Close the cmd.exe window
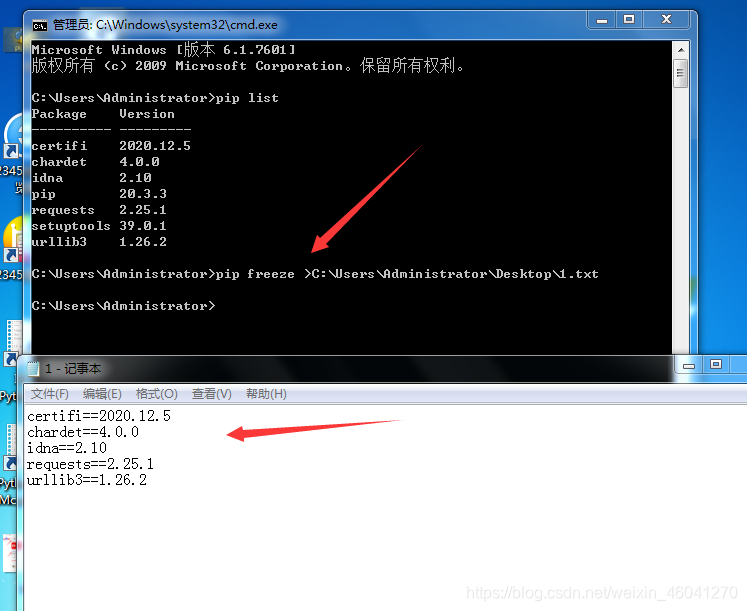Image resolution: width=747 pixels, height=611 pixels. [666, 20]
